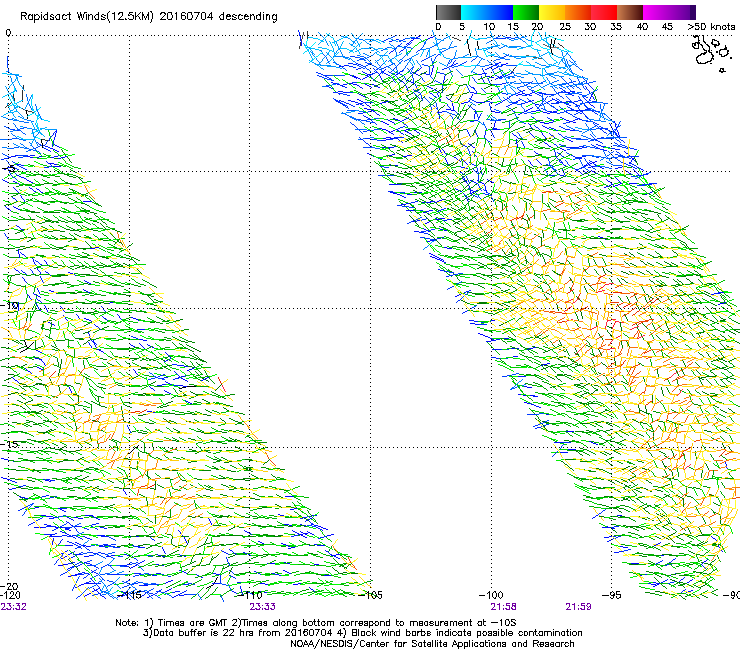The width and height of the screenshot is (740, 650).
Task: Click the NOAA/NESDIS credit line
Action: [432, 644]
